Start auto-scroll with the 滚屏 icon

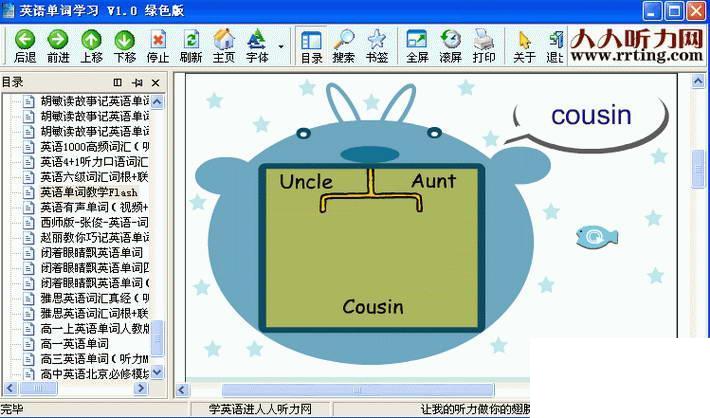coord(450,46)
